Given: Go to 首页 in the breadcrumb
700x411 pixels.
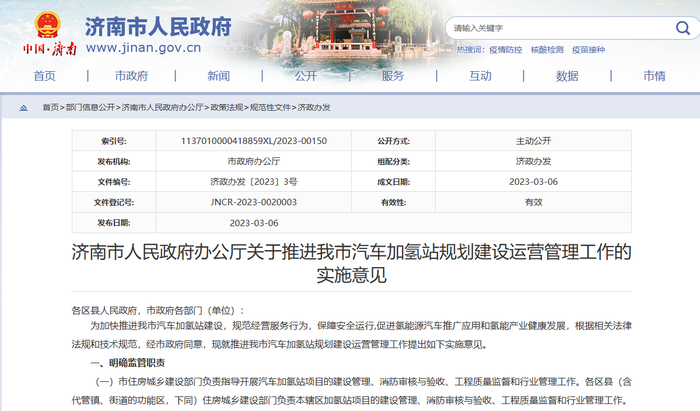Looking at the screenshot, I should tap(50, 107).
